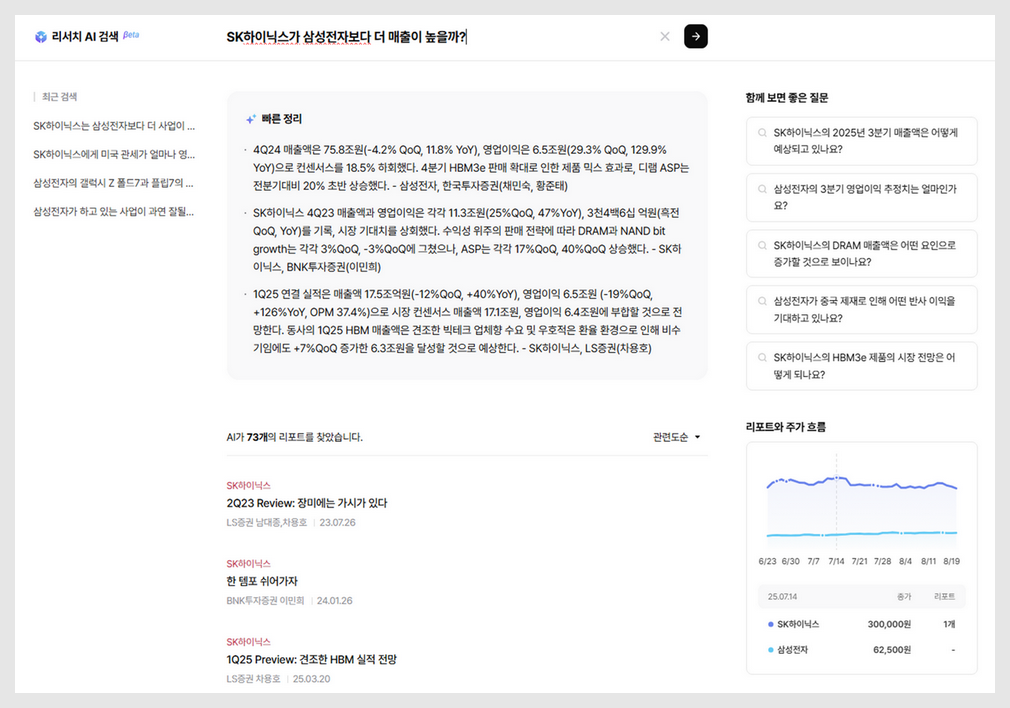Click the 리서치 AI 검색 logo icon
The image size is (1010, 708).
[41, 37]
